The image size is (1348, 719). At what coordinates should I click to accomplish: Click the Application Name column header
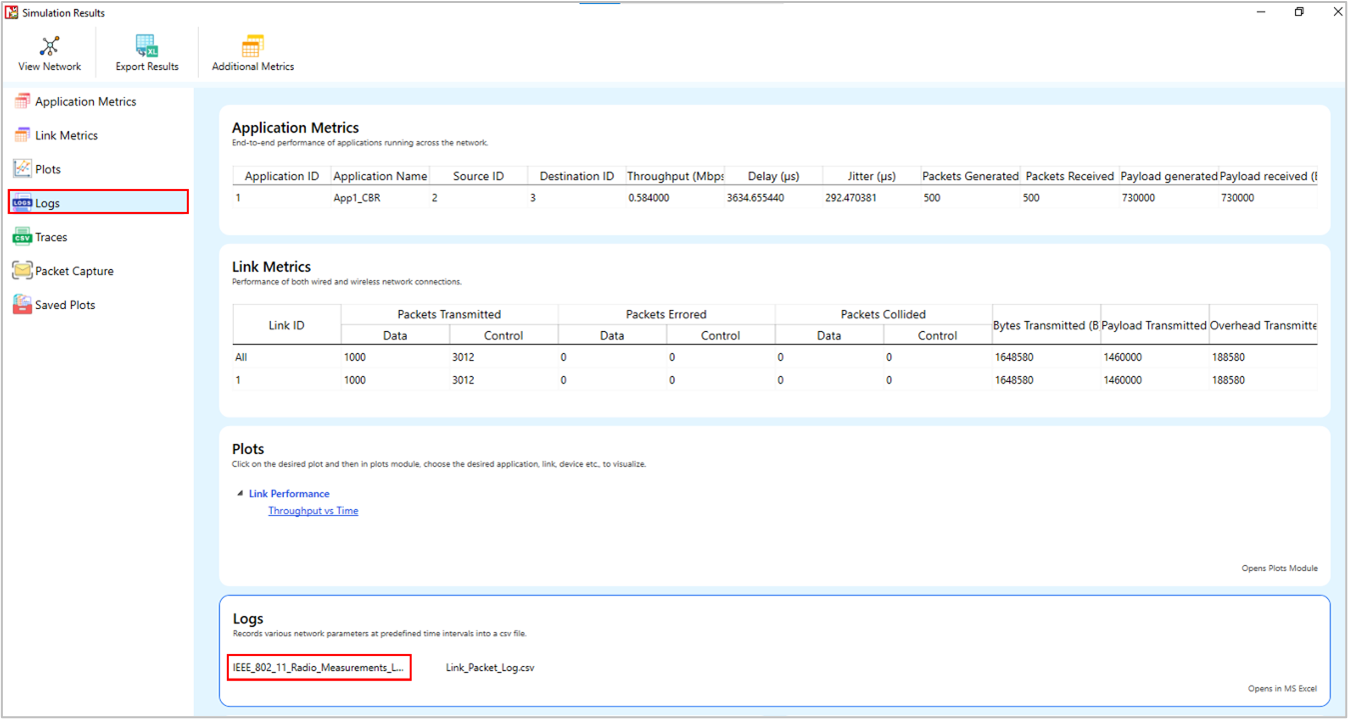coord(380,176)
